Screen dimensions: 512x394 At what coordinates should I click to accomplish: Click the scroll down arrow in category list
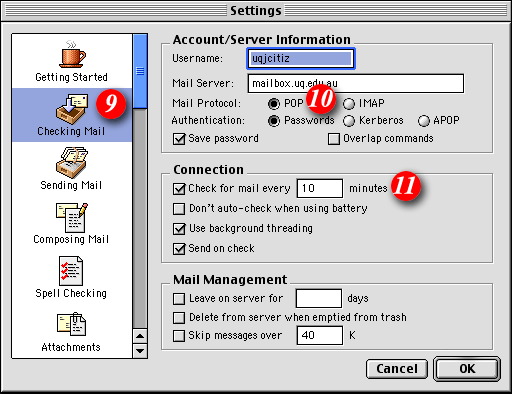coord(140,351)
